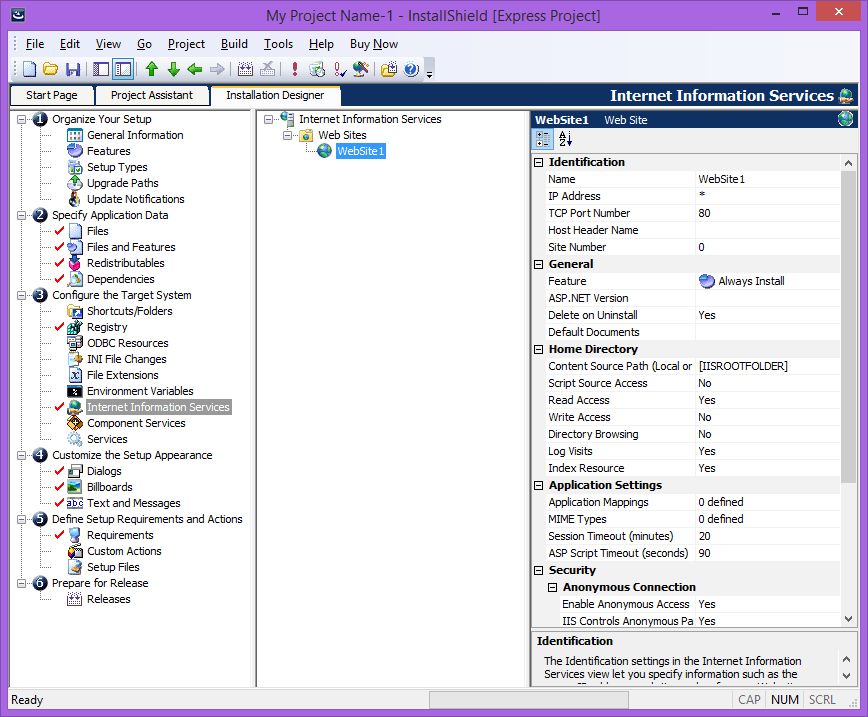This screenshot has height=717, width=868.
Task: Click the New Project toolbar icon
Action: coord(29,69)
